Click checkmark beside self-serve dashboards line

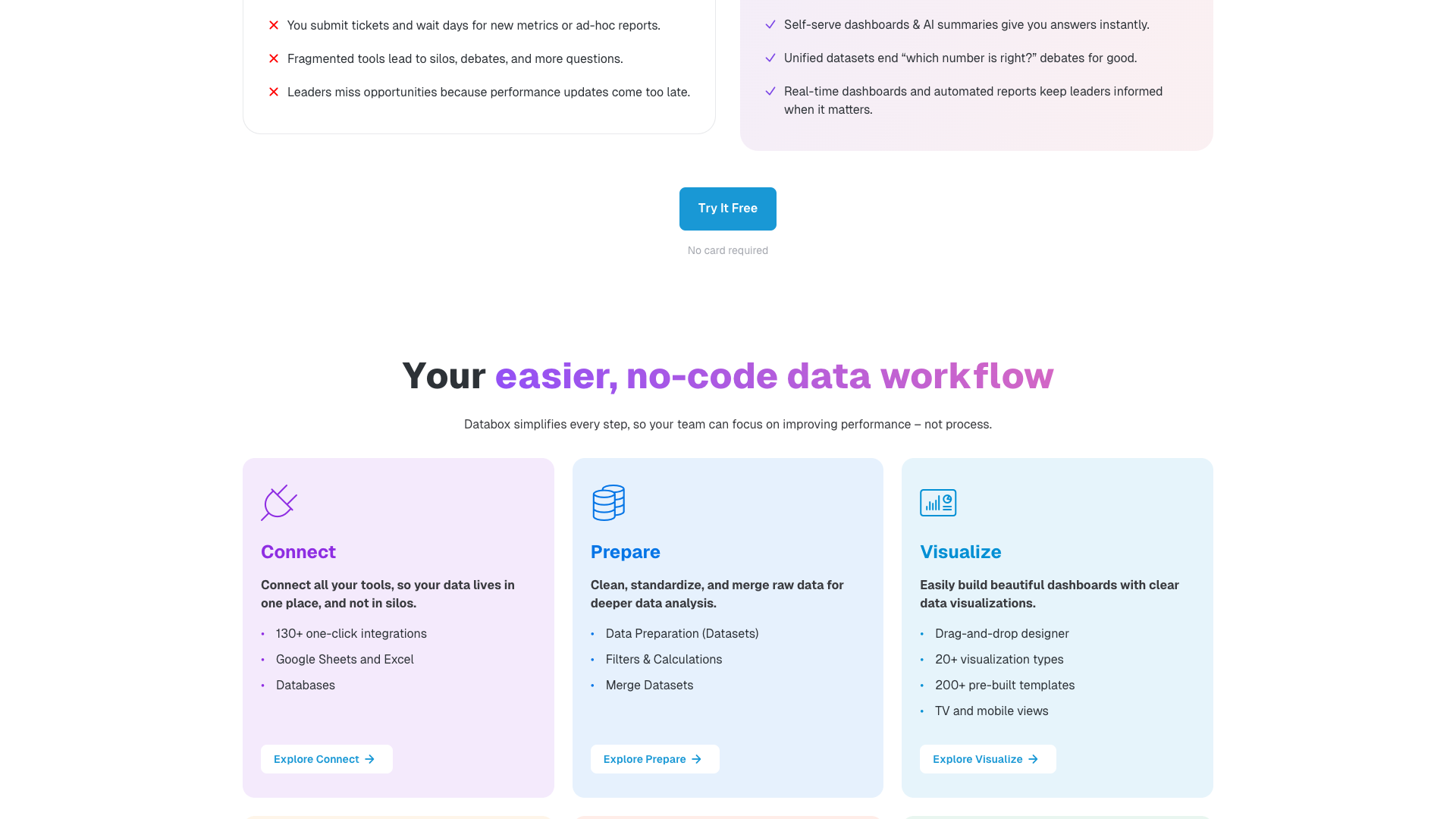[770, 24]
